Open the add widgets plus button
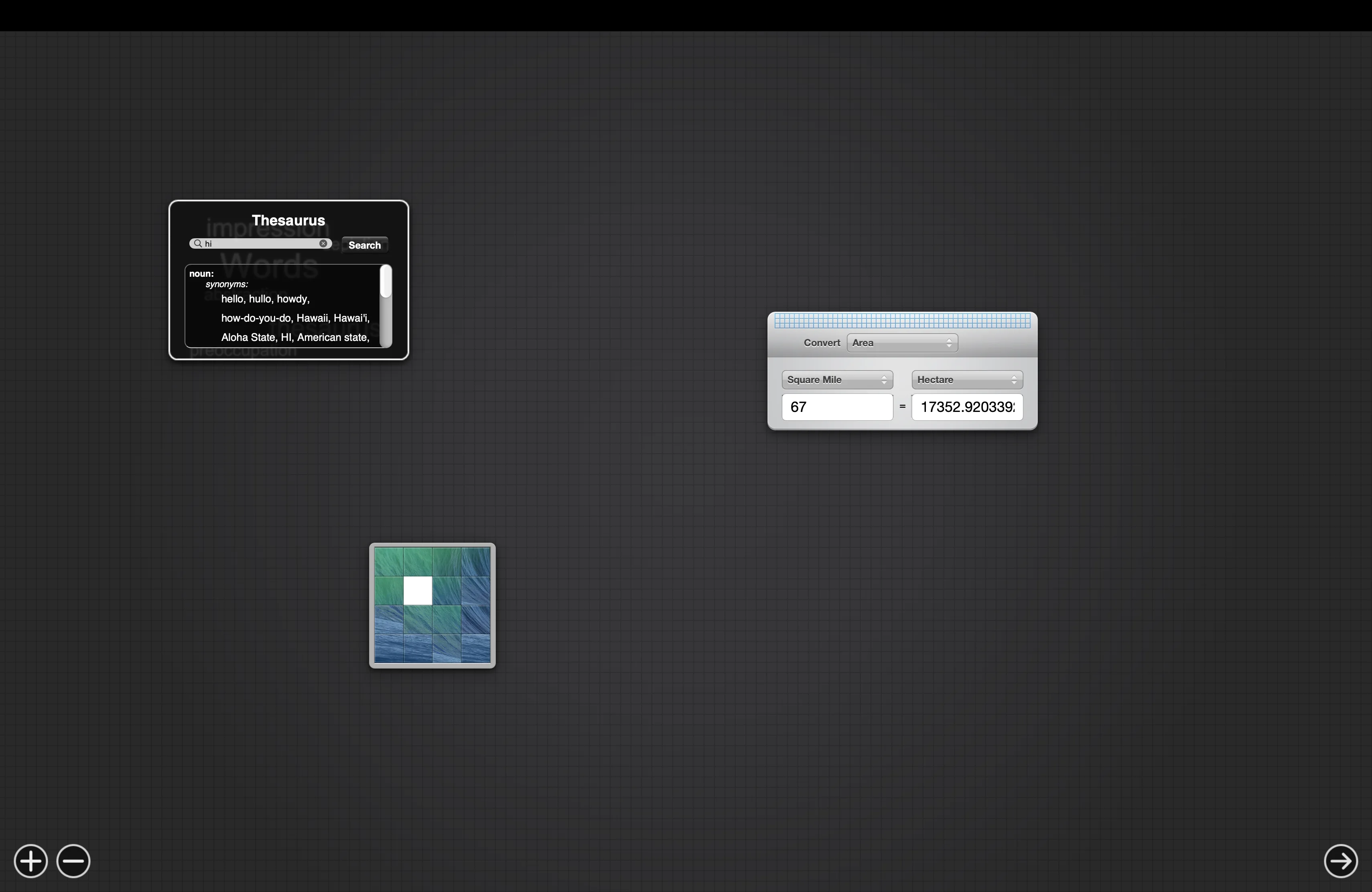This screenshot has height=892, width=1372. 30,861
